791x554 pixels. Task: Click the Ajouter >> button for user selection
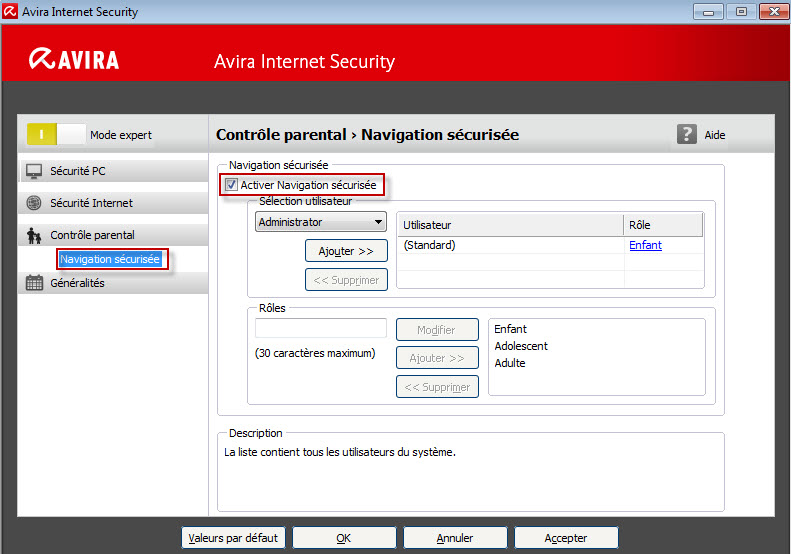pos(346,251)
